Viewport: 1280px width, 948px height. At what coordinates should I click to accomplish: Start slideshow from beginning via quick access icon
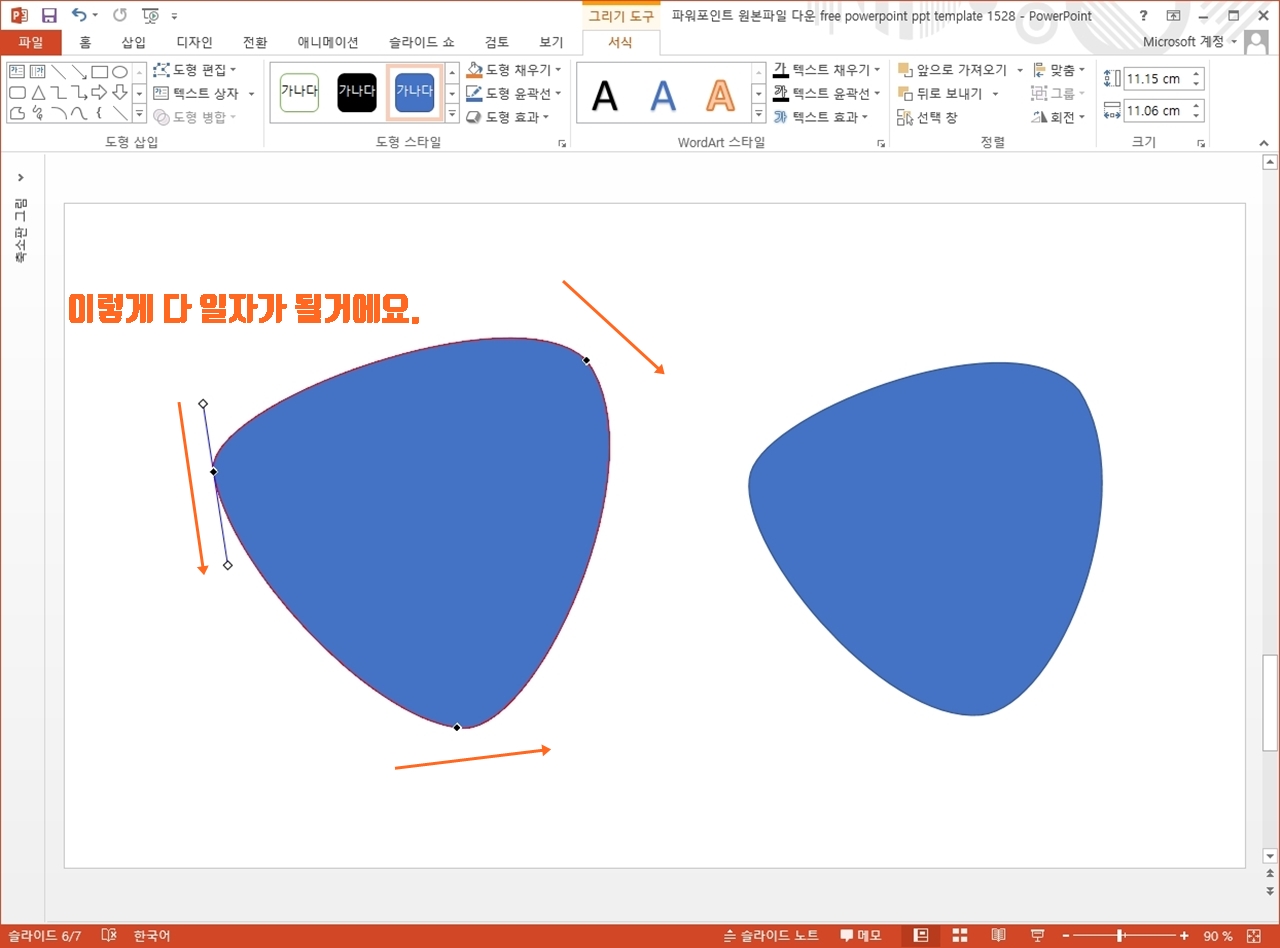coord(151,16)
